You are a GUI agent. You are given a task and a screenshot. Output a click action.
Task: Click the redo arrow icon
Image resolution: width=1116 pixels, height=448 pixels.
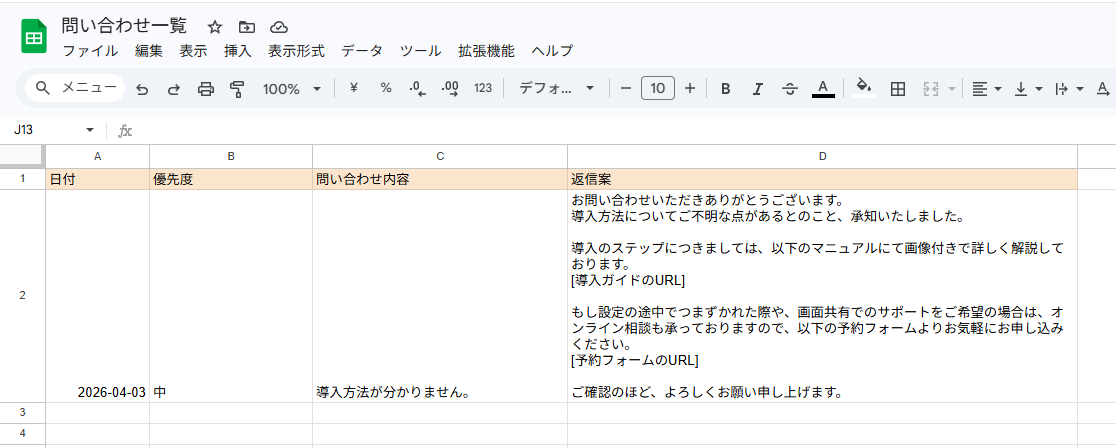[174, 89]
